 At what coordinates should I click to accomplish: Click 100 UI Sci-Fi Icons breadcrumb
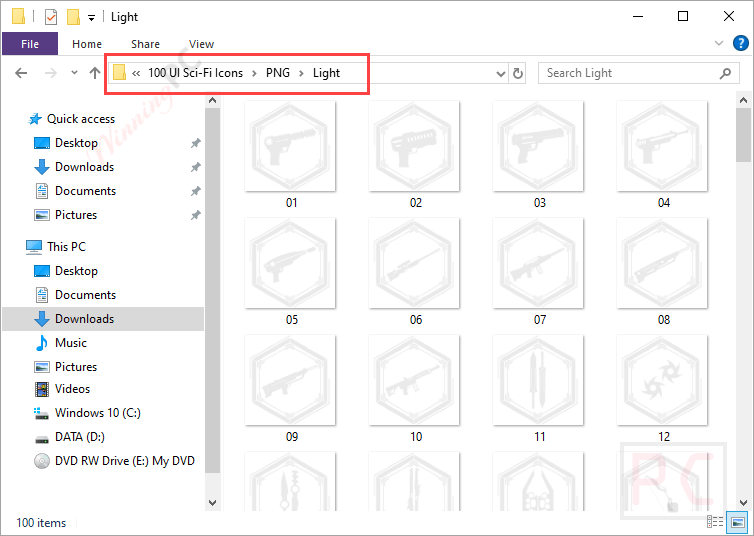coord(197,73)
